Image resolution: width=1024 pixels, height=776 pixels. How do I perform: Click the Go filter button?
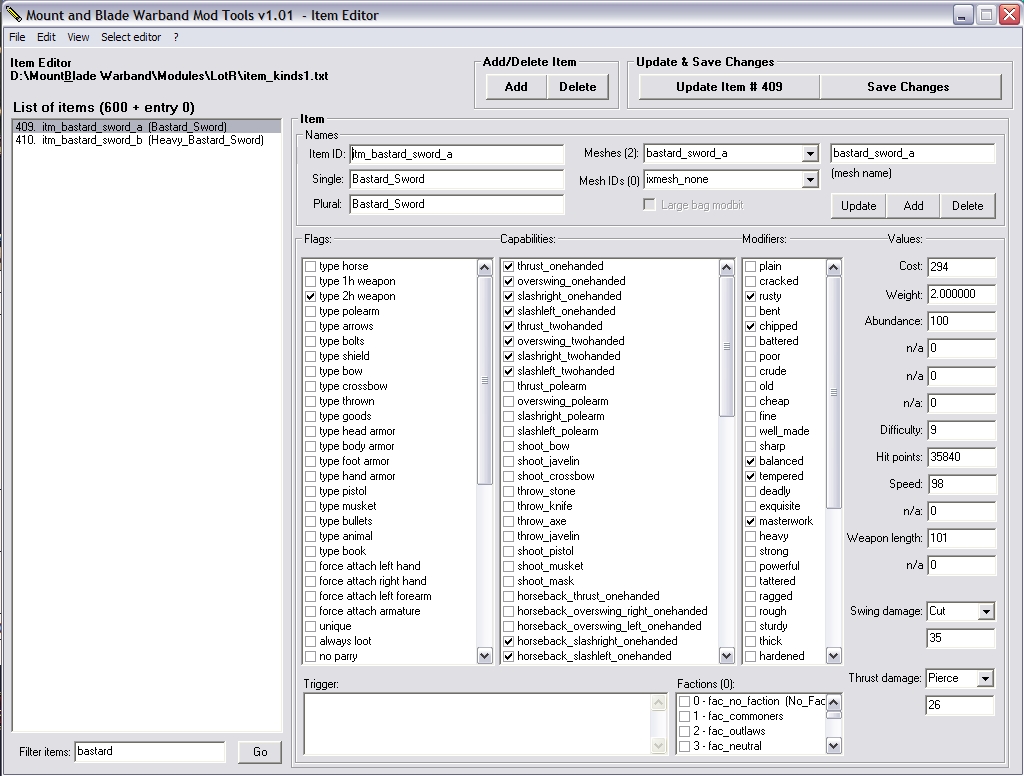tap(260, 752)
